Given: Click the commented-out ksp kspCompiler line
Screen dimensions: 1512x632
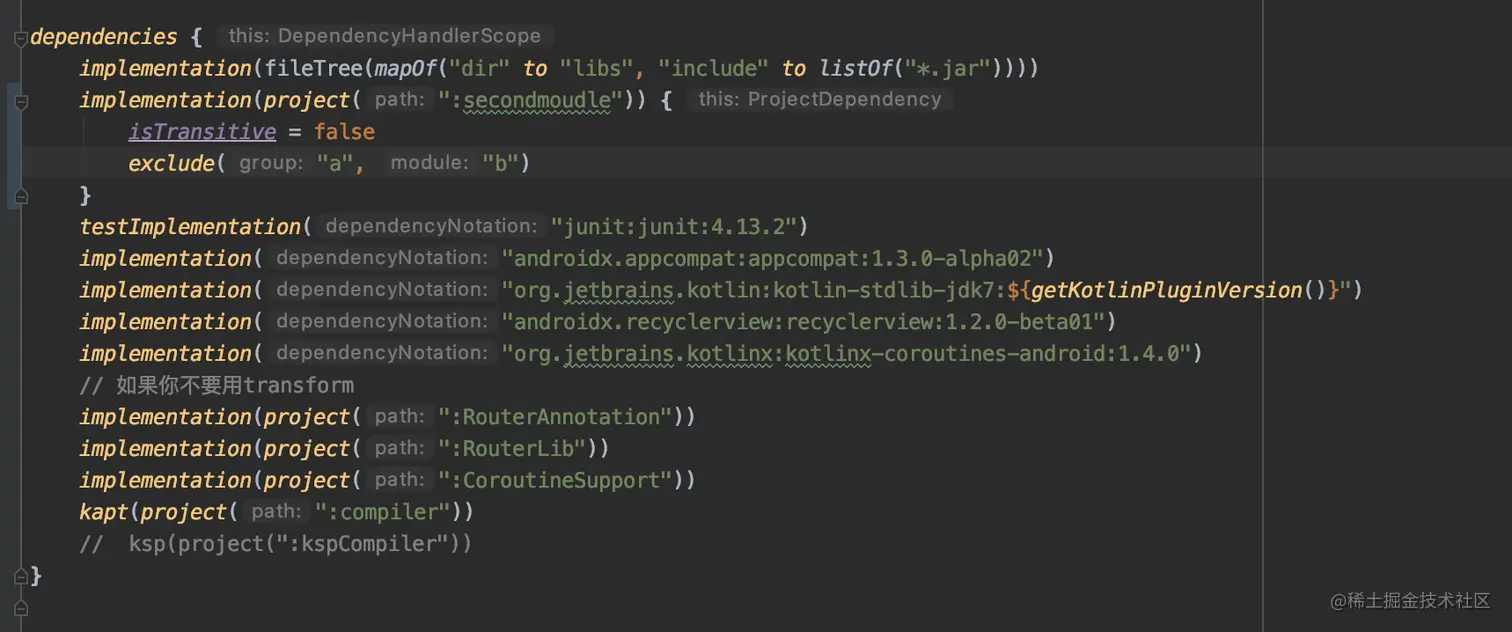Looking at the screenshot, I should [x=276, y=544].
